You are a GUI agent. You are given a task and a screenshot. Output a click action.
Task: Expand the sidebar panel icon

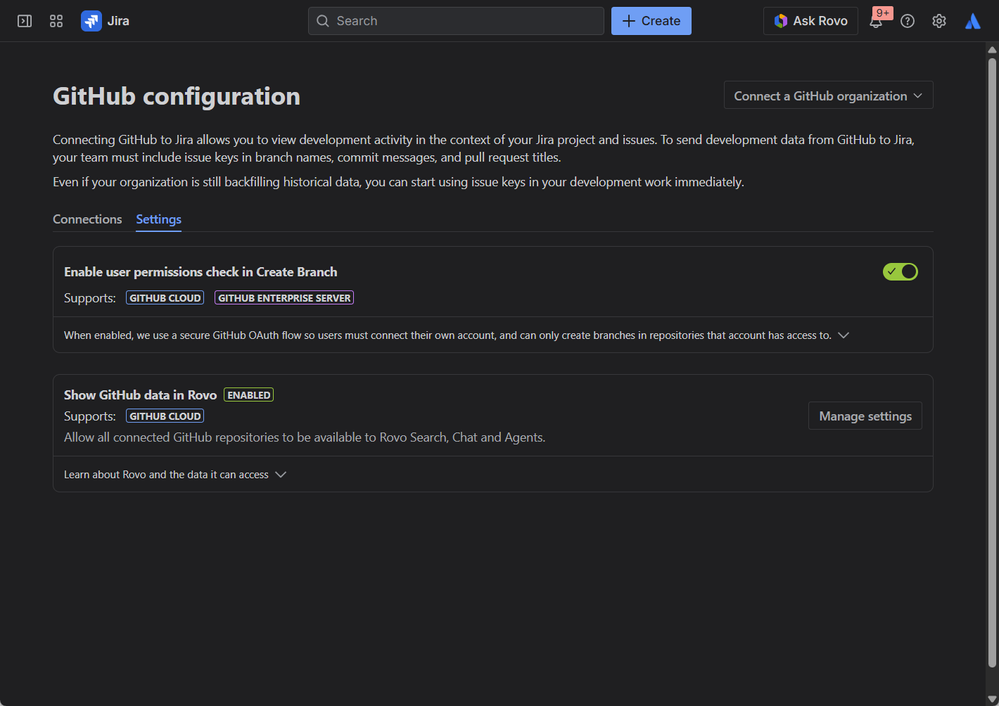pos(24,21)
